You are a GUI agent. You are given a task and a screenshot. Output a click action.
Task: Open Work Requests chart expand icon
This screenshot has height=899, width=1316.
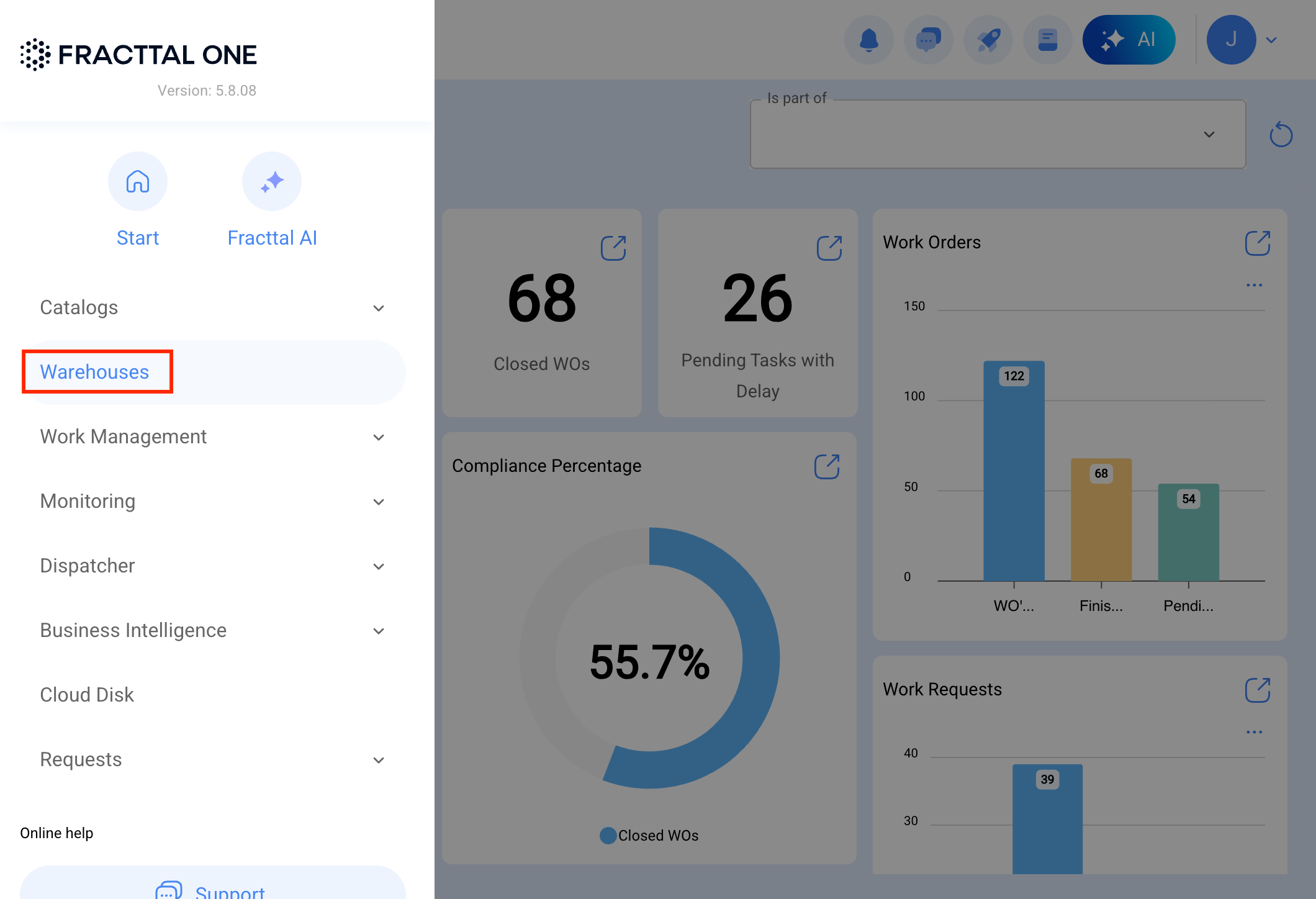click(1258, 690)
